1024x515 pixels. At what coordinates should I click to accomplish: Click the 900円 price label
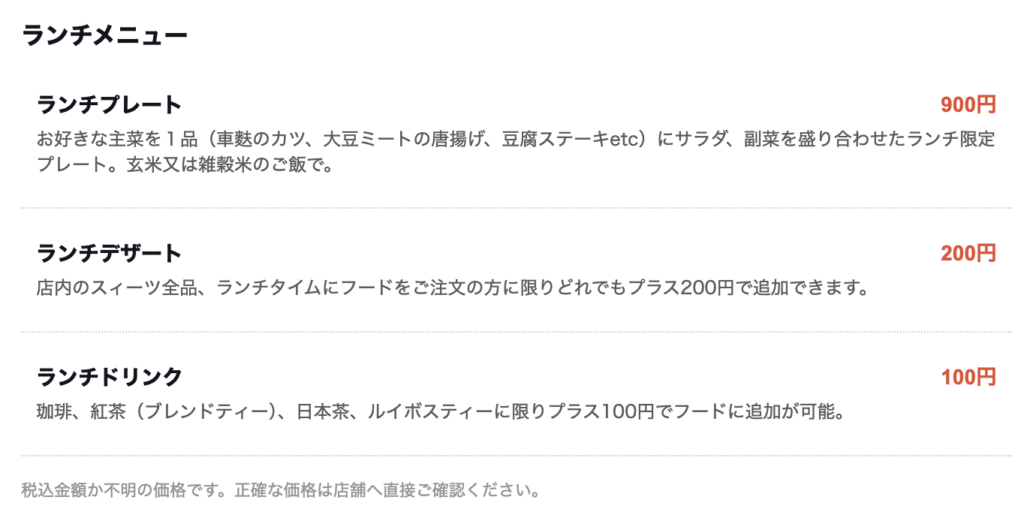(968, 104)
